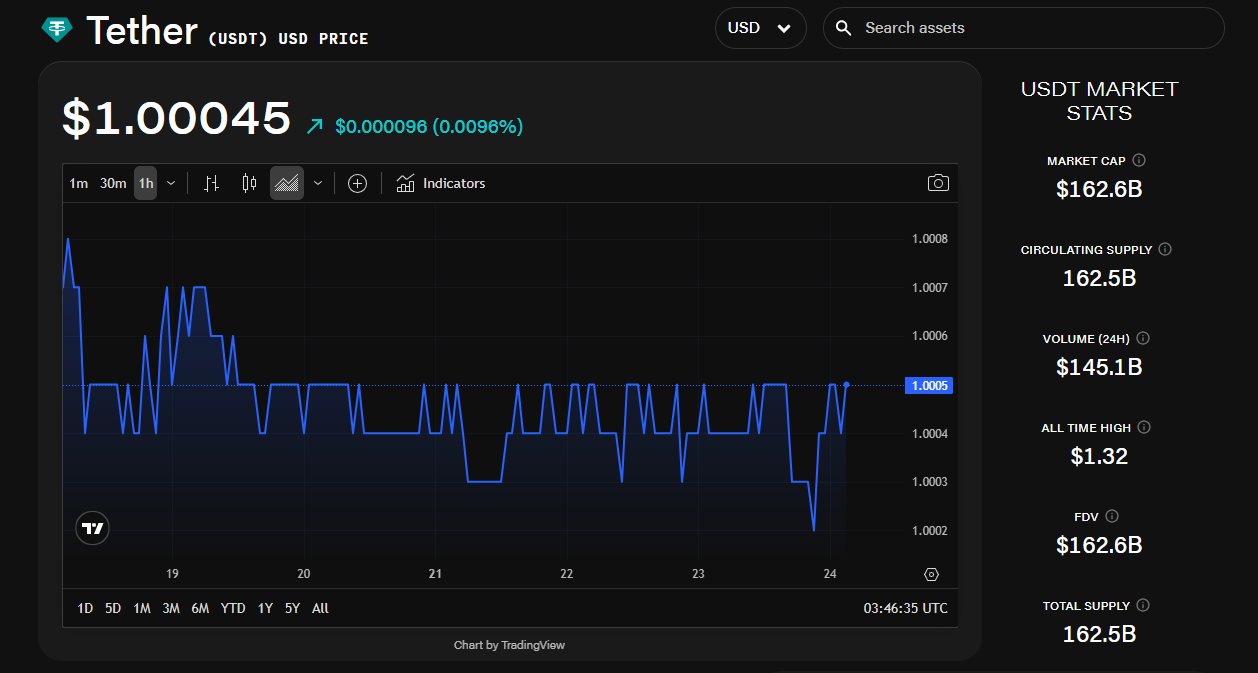Click the last price dot on chart
Screen dimensions: 1258x673
(846, 384)
